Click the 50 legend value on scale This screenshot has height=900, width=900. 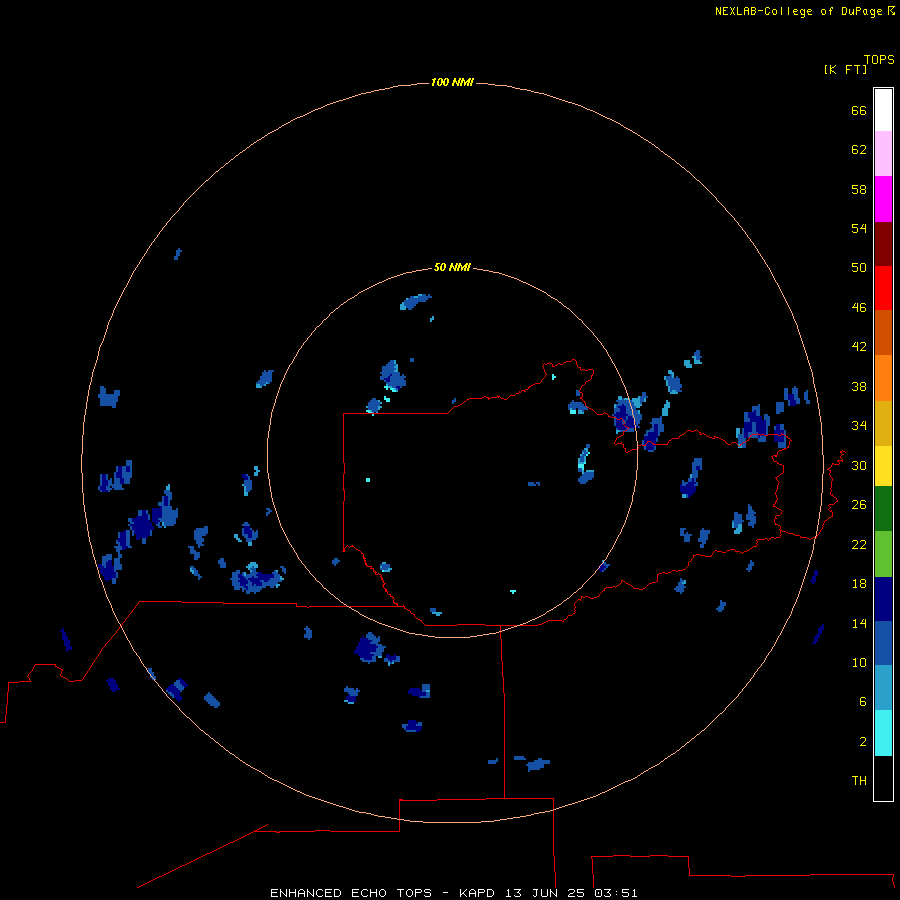pyautogui.click(x=859, y=268)
